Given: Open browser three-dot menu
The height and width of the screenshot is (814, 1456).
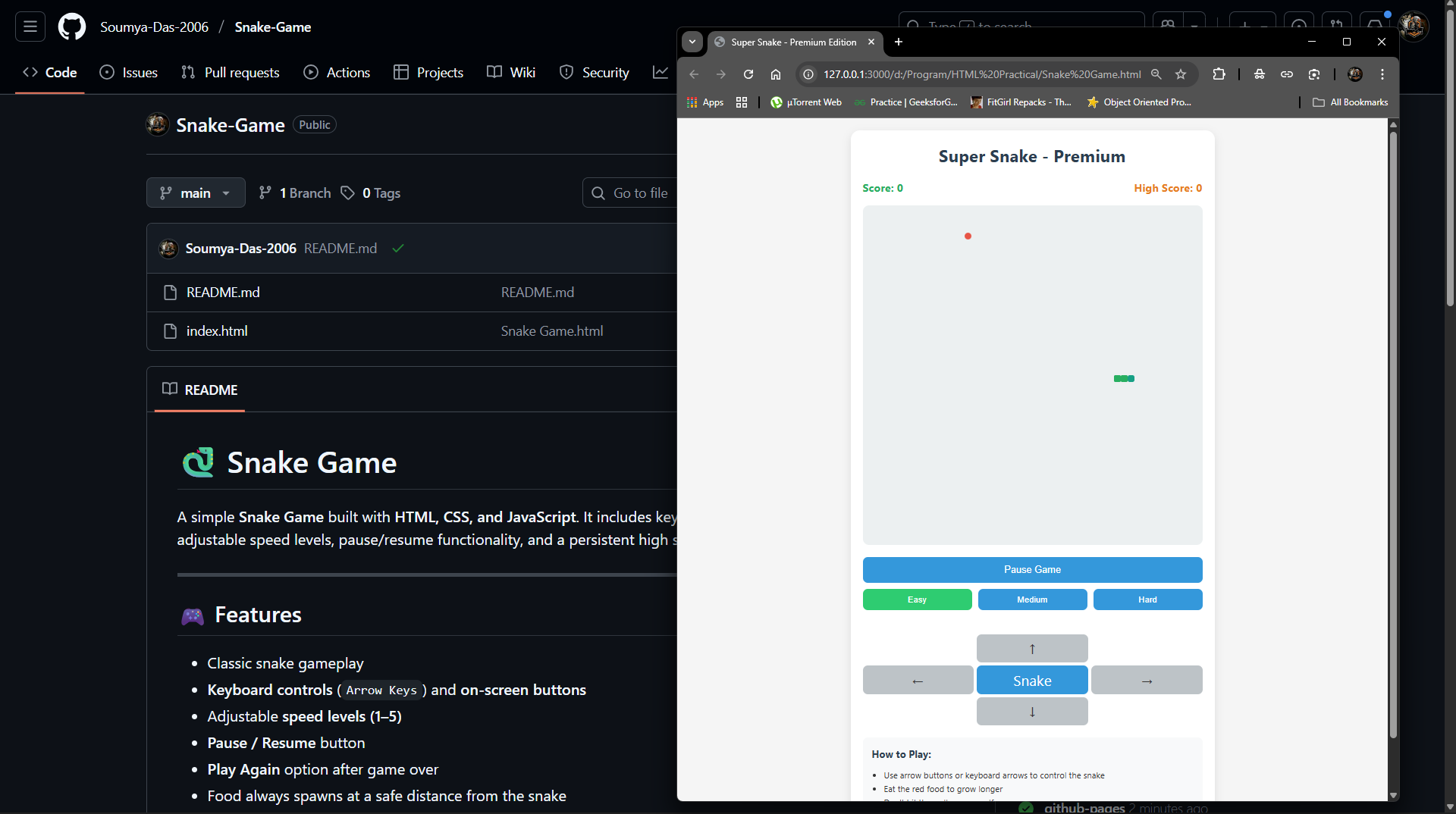Looking at the screenshot, I should coord(1382,74).
